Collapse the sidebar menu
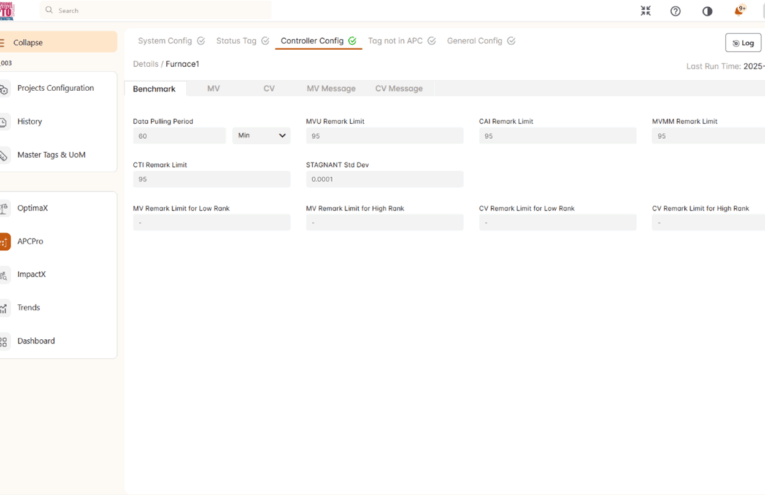Image resolution: width=765 pixels, height=495 pixels. click(58, 42)
